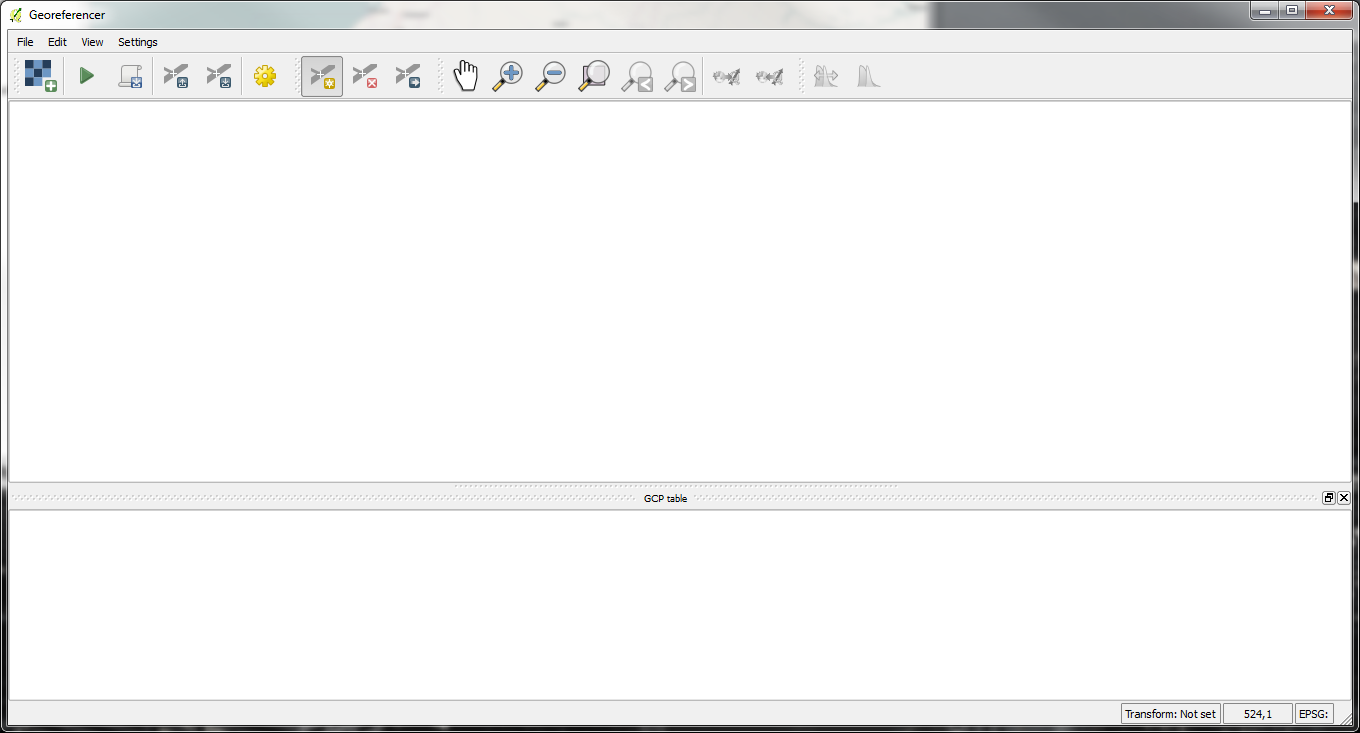The height and width of the screenshot is (733, 1360).
Task: Open the Edit menu
Action: (x=57, y=42)
